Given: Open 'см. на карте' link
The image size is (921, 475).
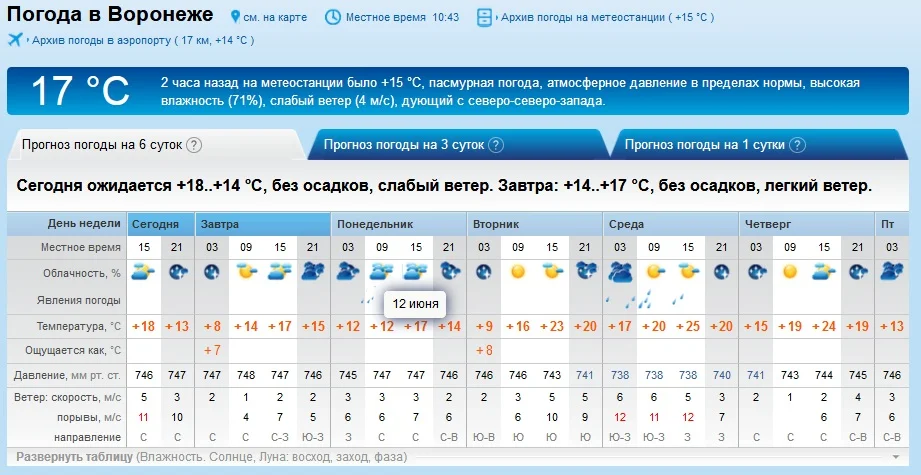Looking at the screenshot, I should click(275, 18).
